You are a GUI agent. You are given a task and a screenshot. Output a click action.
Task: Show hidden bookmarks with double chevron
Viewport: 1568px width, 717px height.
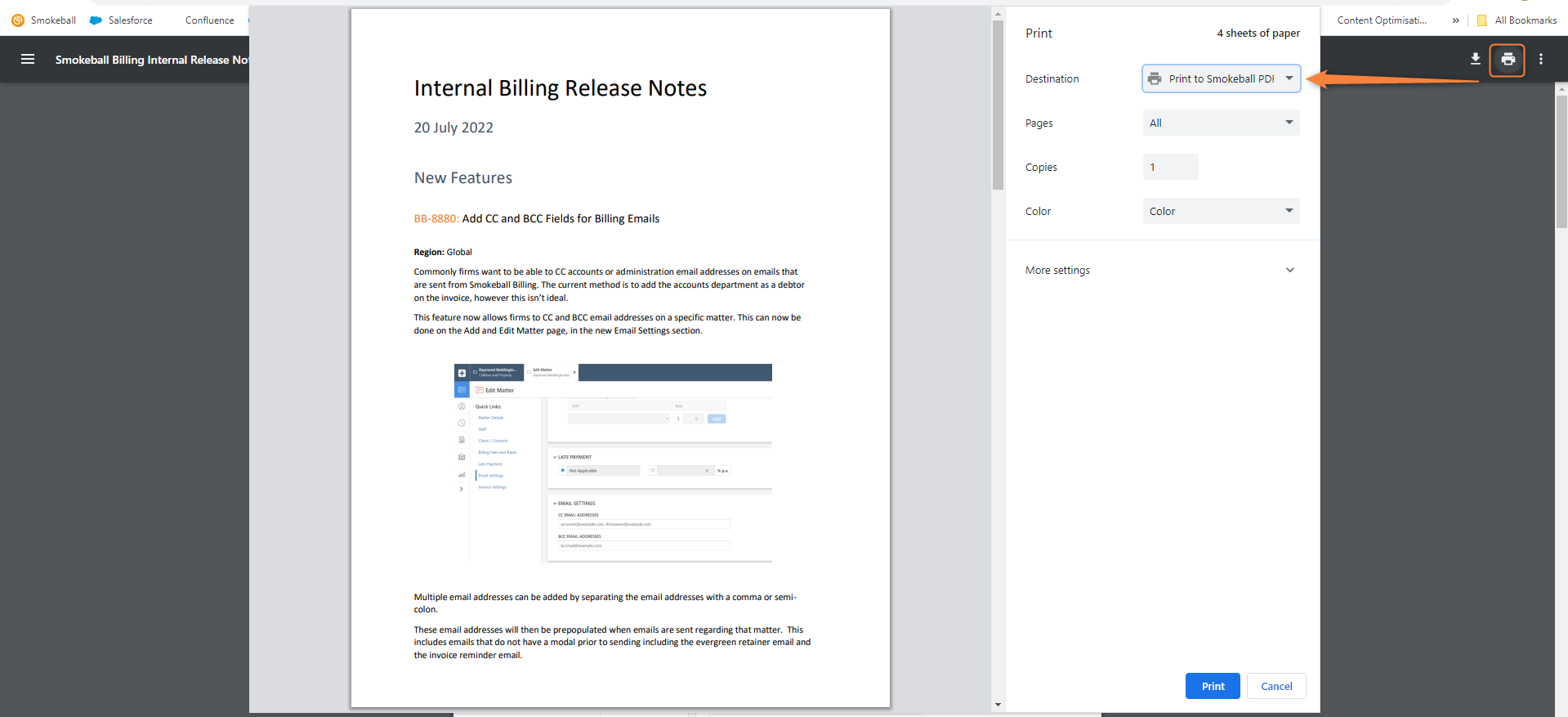click(x=1455, y=20)
